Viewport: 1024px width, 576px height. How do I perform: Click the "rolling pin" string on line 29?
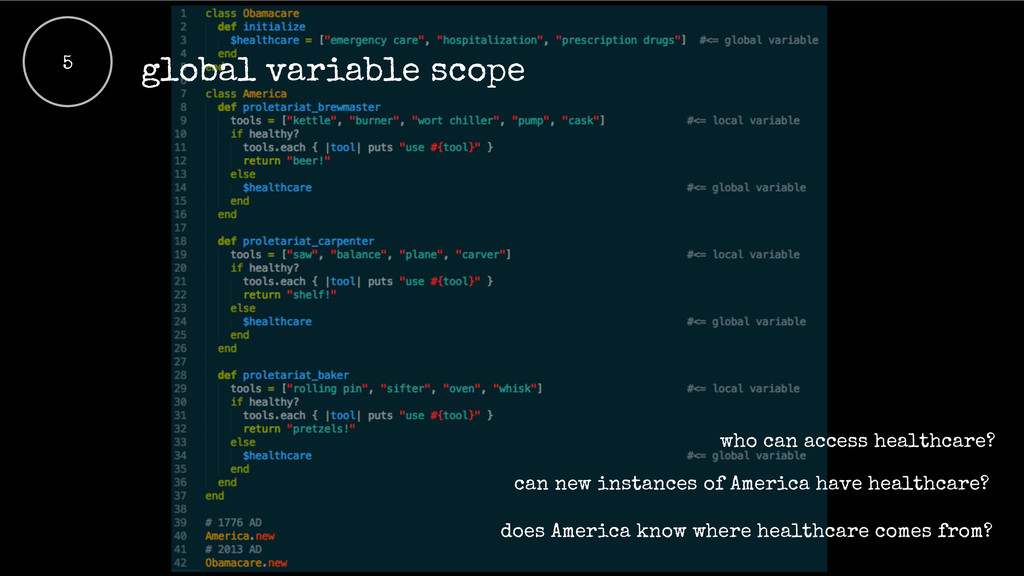point(328,389)
